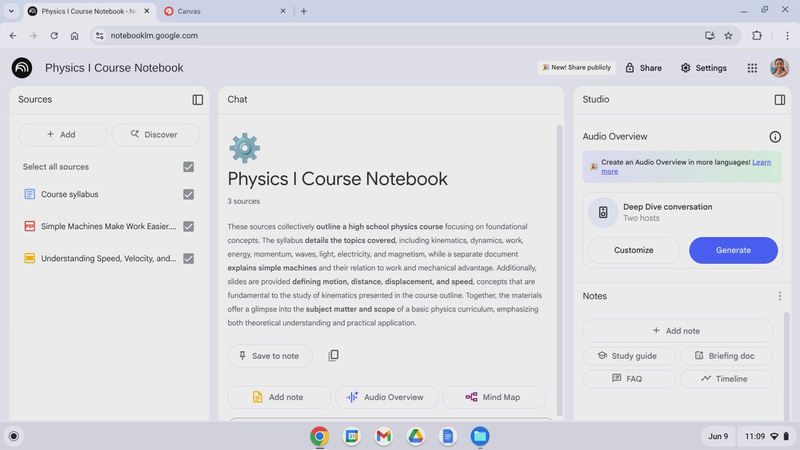This screenshot has height=450, width=800.
Task: Open Google Calendar from the shelf
Action: tap(352, 436)
